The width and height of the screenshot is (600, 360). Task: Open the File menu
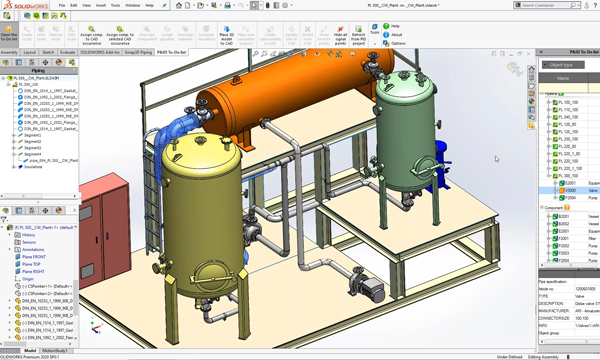(x=62, y=5)
